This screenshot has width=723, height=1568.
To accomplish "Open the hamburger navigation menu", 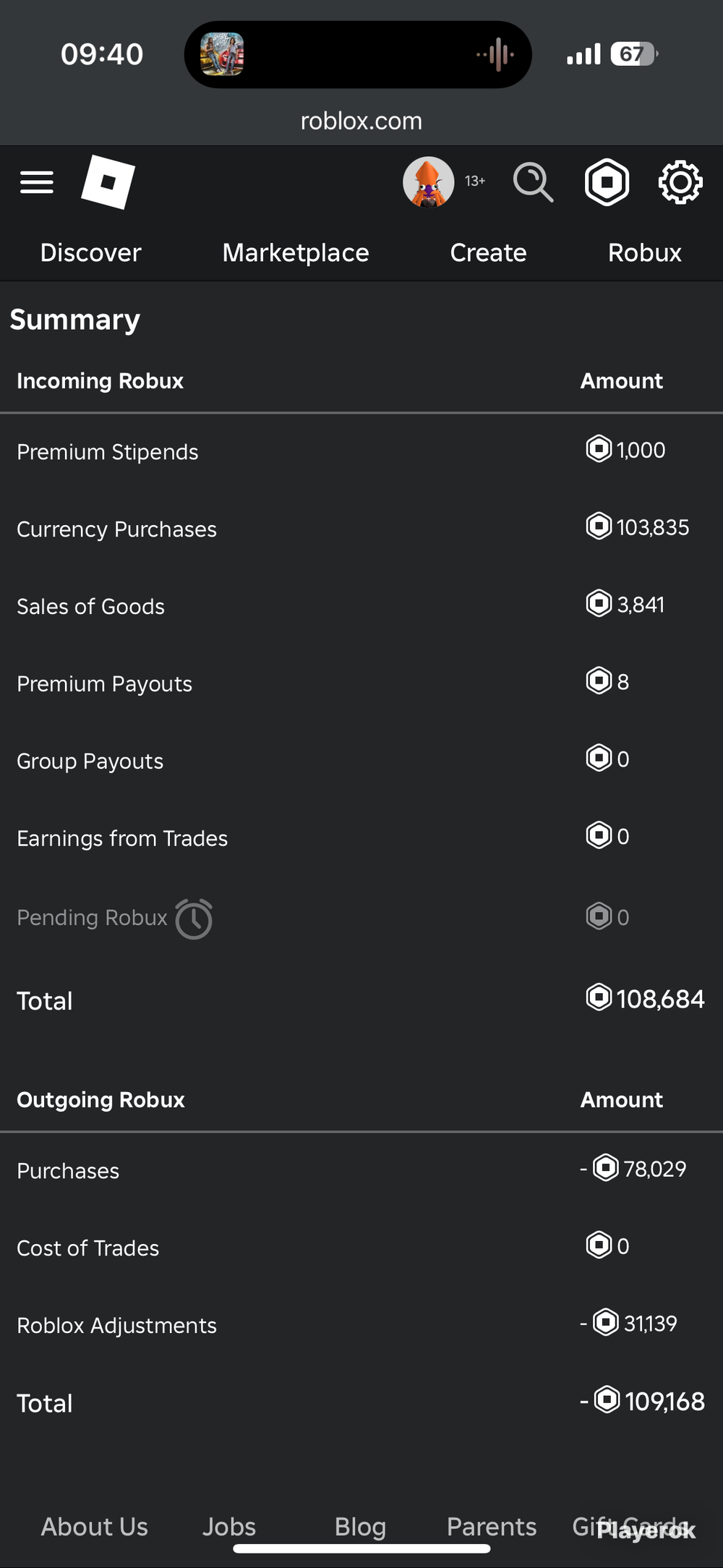I will (x=37, y=182).
